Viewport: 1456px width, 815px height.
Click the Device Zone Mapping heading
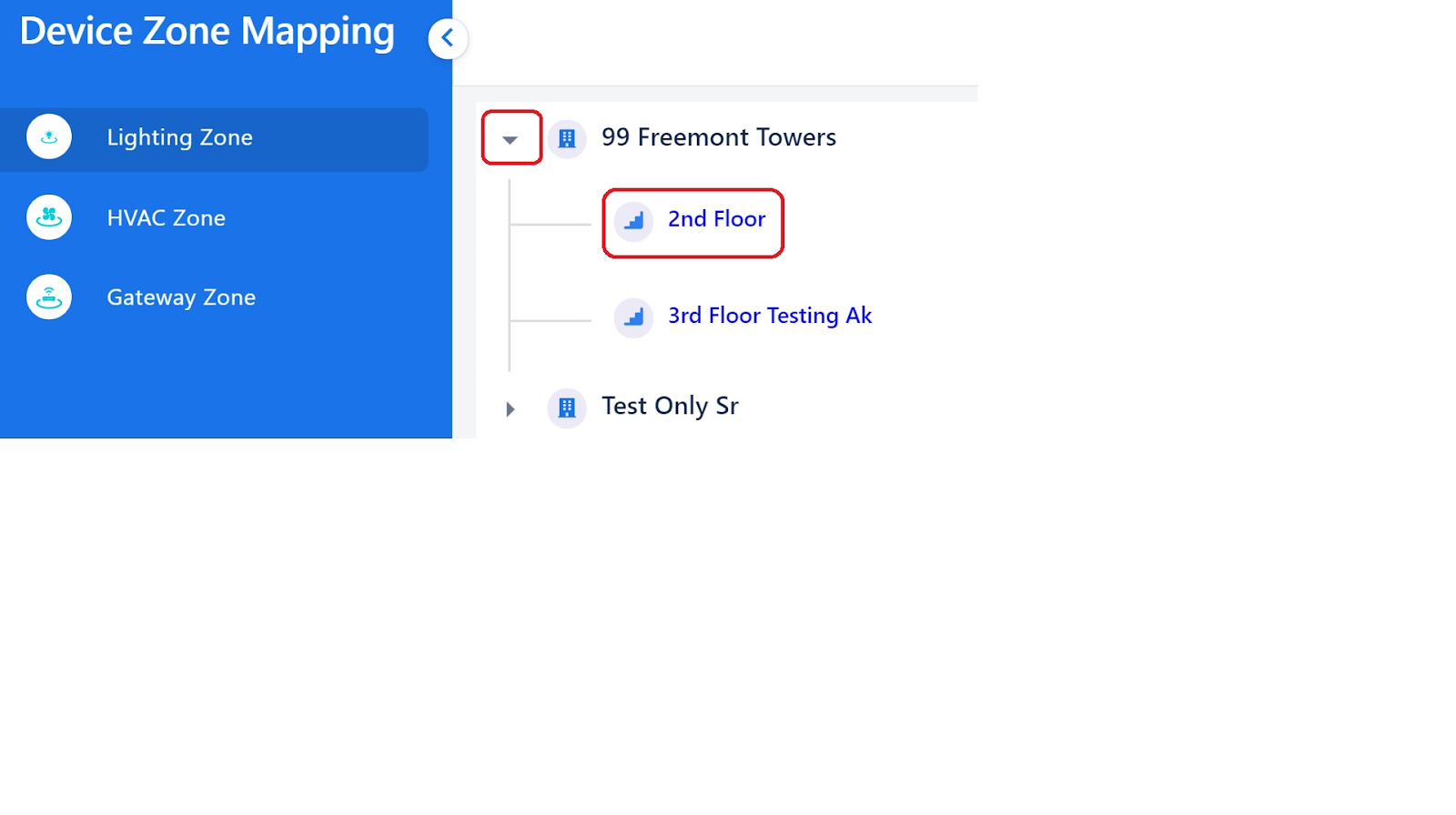click(x=207, y=32)
